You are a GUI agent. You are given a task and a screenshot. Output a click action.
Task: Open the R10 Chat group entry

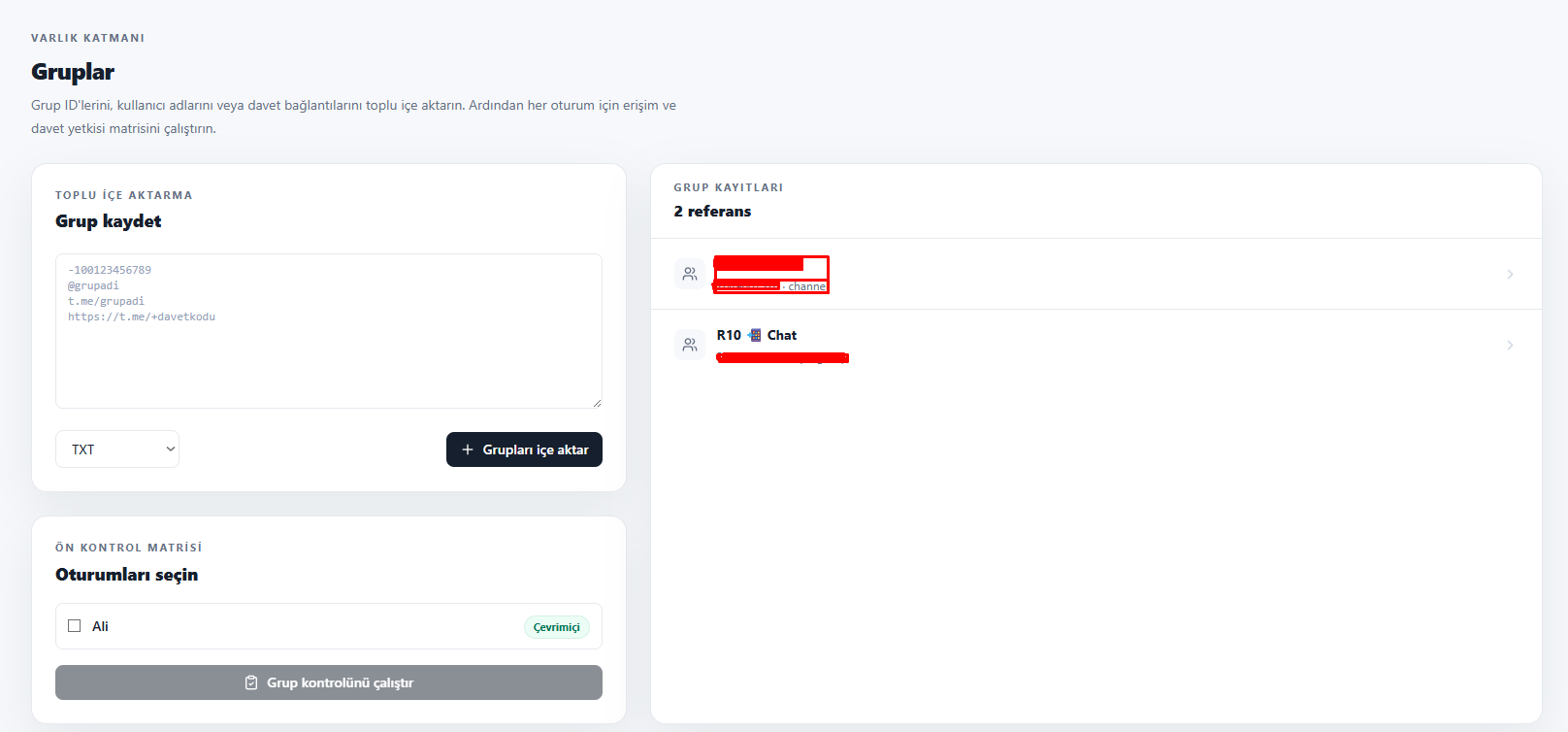pyautogui.click(x=1096, y=345)
